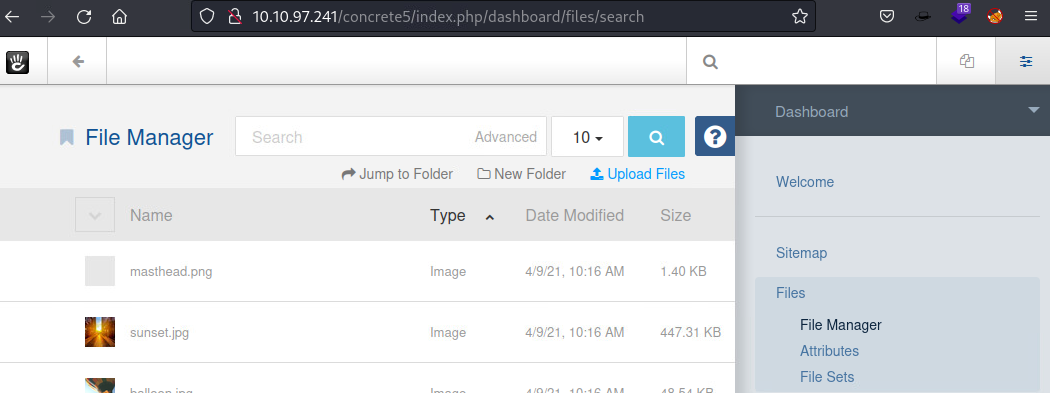This screenshot has width=1050, height=393.
Task: Open the select-all checkbox dropdown in header
Action: [95, 215]
